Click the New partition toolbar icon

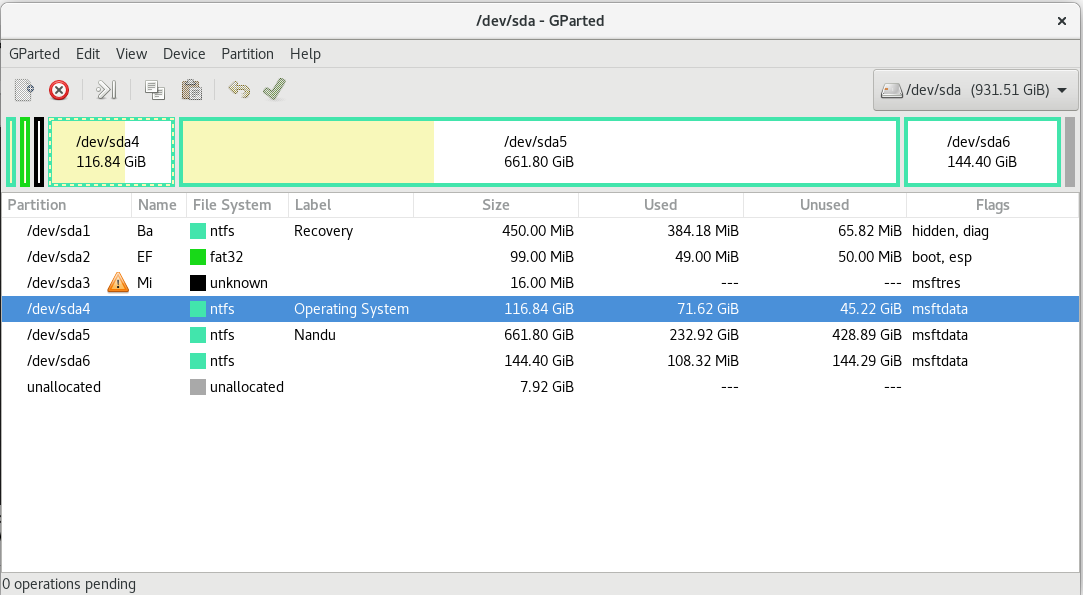pos(25,90)
